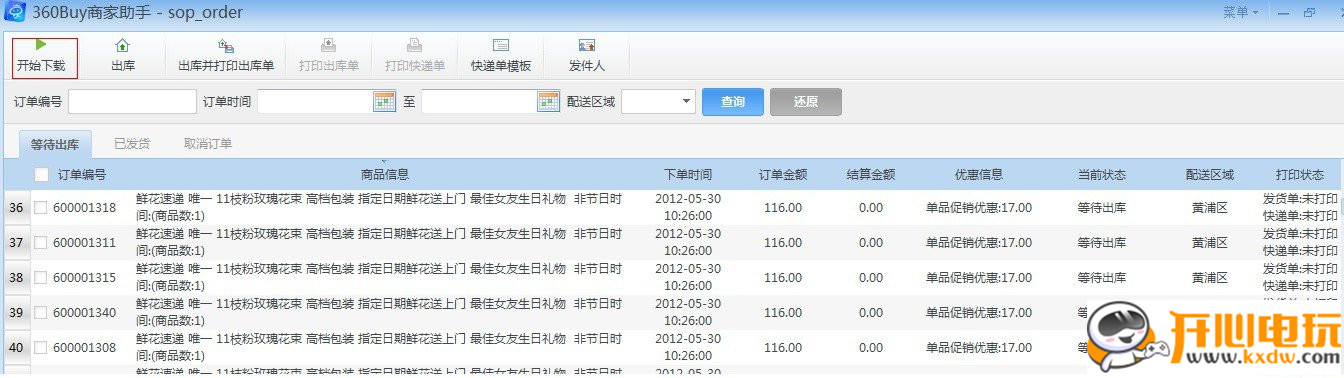Switch to 等待出库 tab
The height and width of the screenshot is (378, 1344).
(55, 144)
